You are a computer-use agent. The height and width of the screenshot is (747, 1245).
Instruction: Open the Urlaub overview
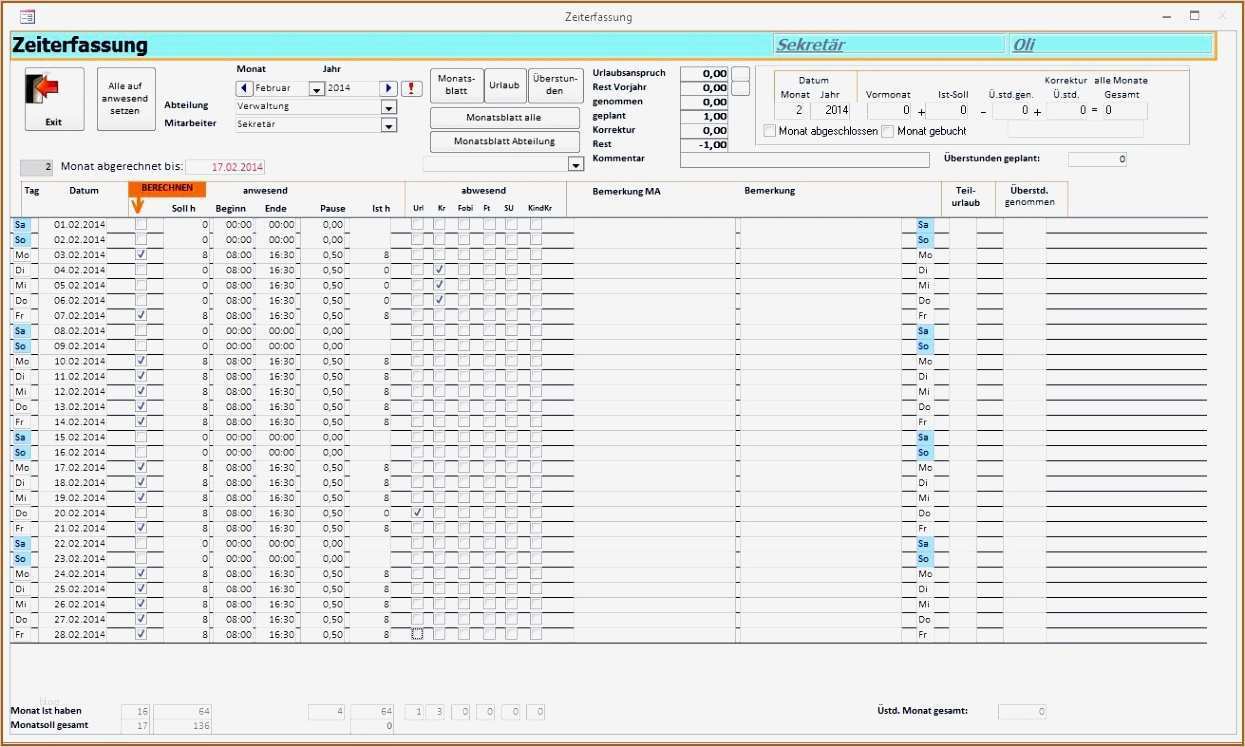(505, 84)
